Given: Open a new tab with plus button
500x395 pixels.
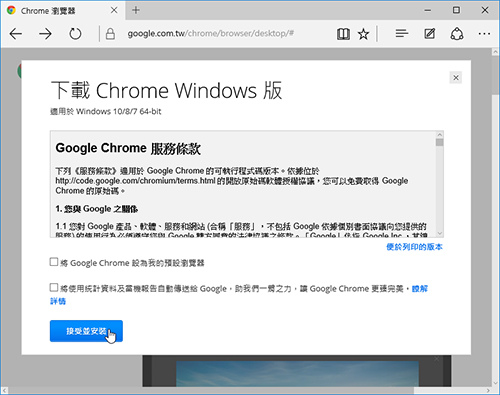Looking at the screenshot, I should click(x=136, y=10).
